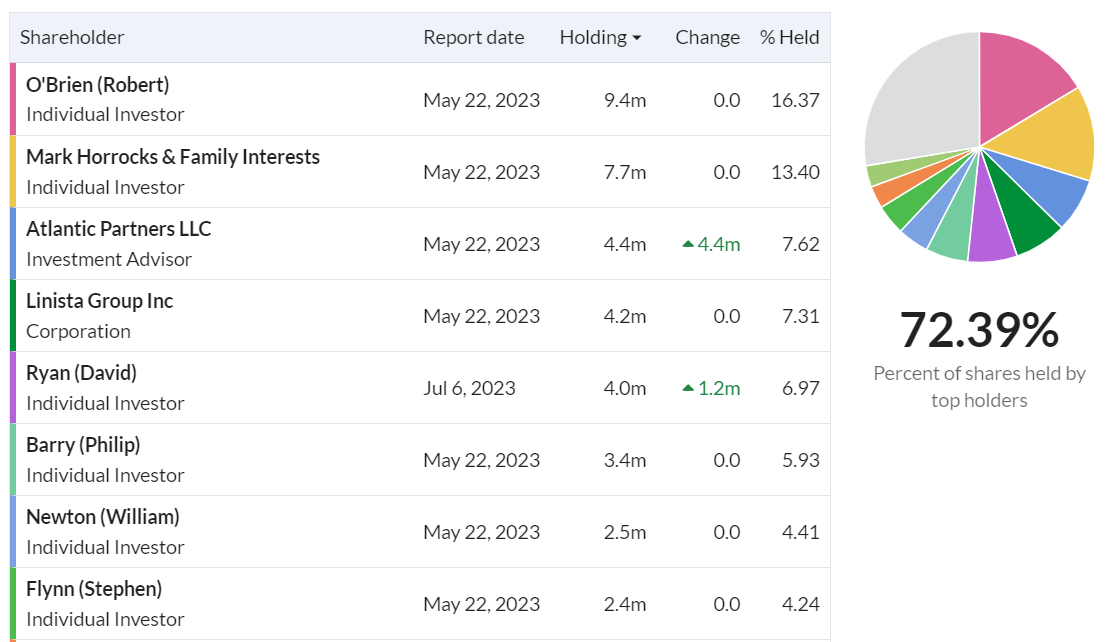Click the green up arrow beside 4.4m
The width and height of the screenshot is (1110, 642).
click(687, 243)
